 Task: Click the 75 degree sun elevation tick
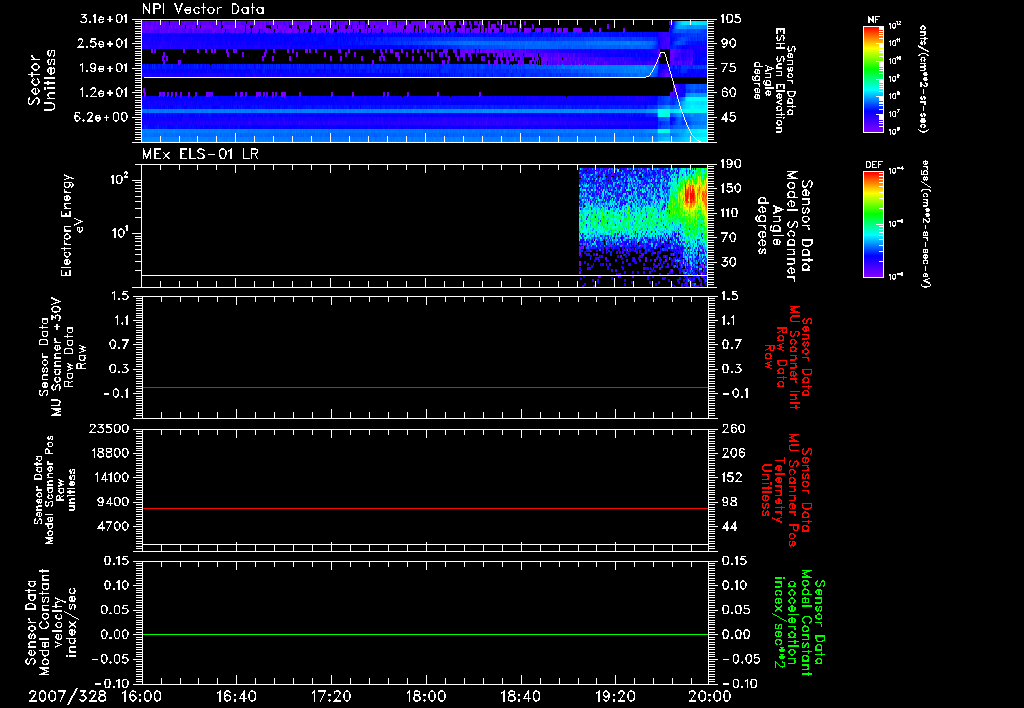coord(728,68)
